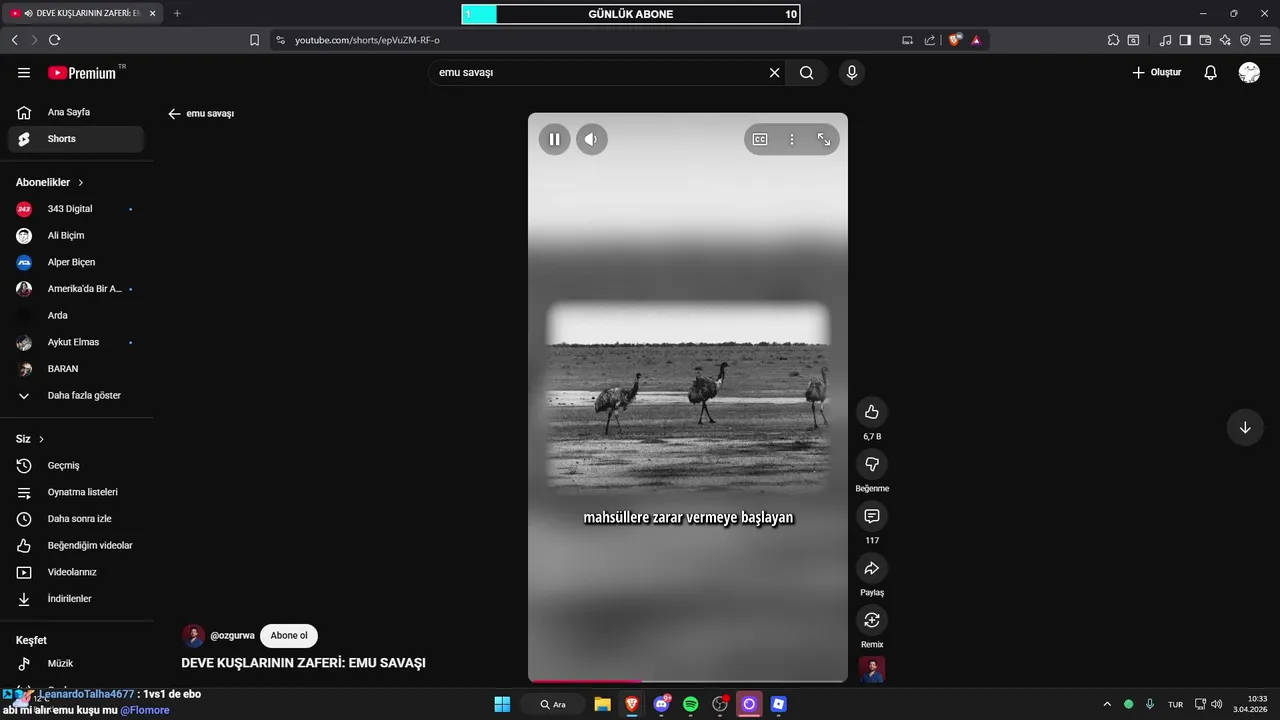Open the Arda channel
1280x720 pixels.
(76, 316)
